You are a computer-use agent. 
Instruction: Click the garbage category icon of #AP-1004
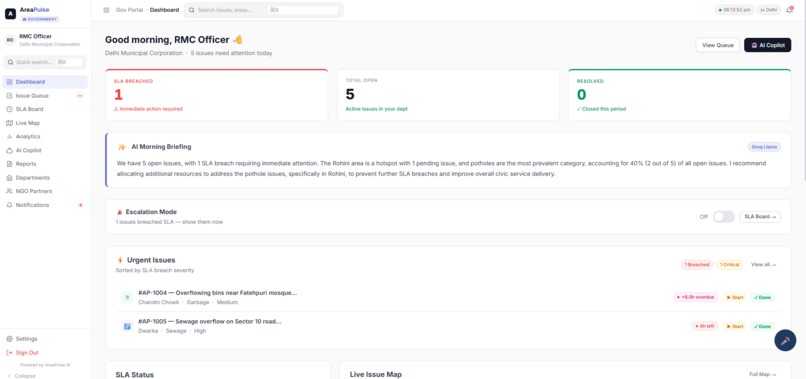click(x=127, y=297)
